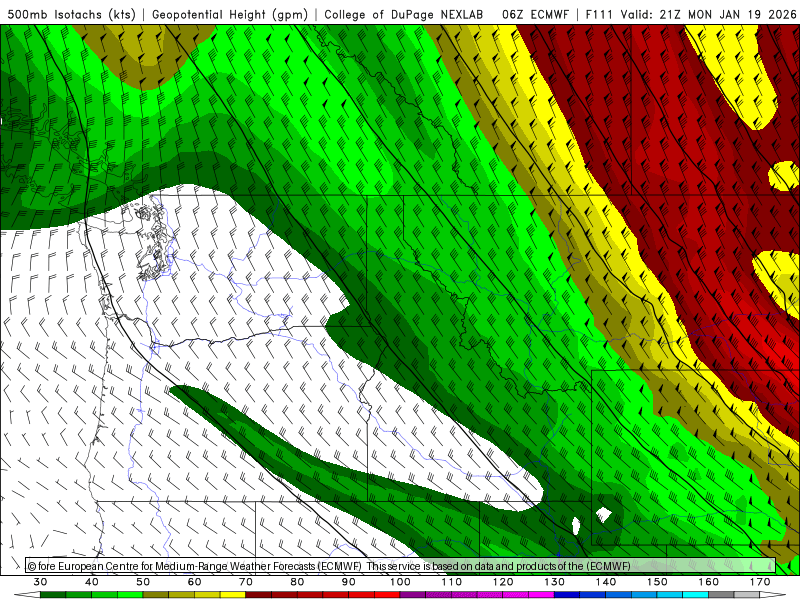Viewport: 800px width, 600px height.
Task: Click the '90' value on the color scale
Action: 349,582
